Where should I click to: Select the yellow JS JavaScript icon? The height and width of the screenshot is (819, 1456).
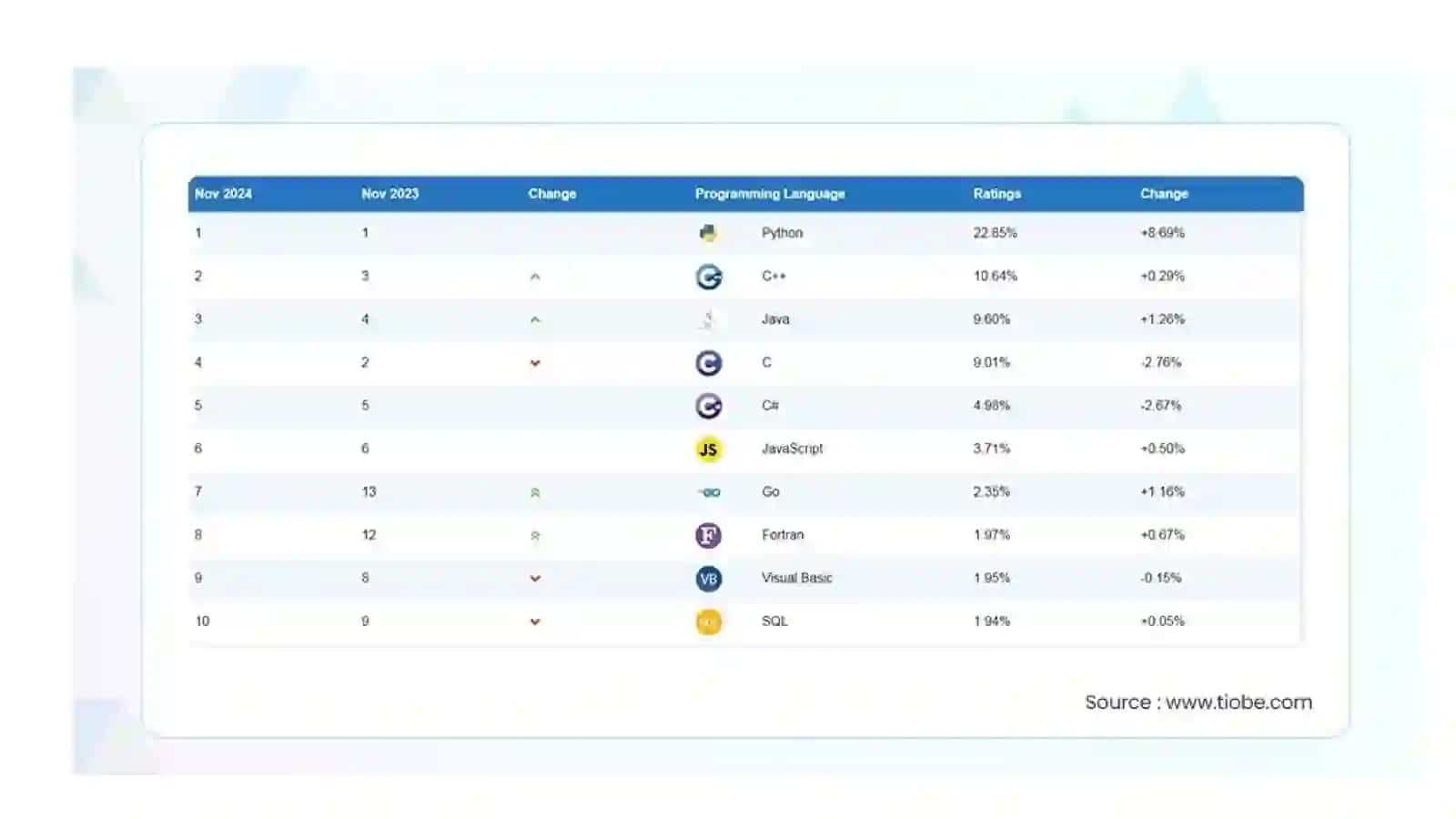(709, 450)
